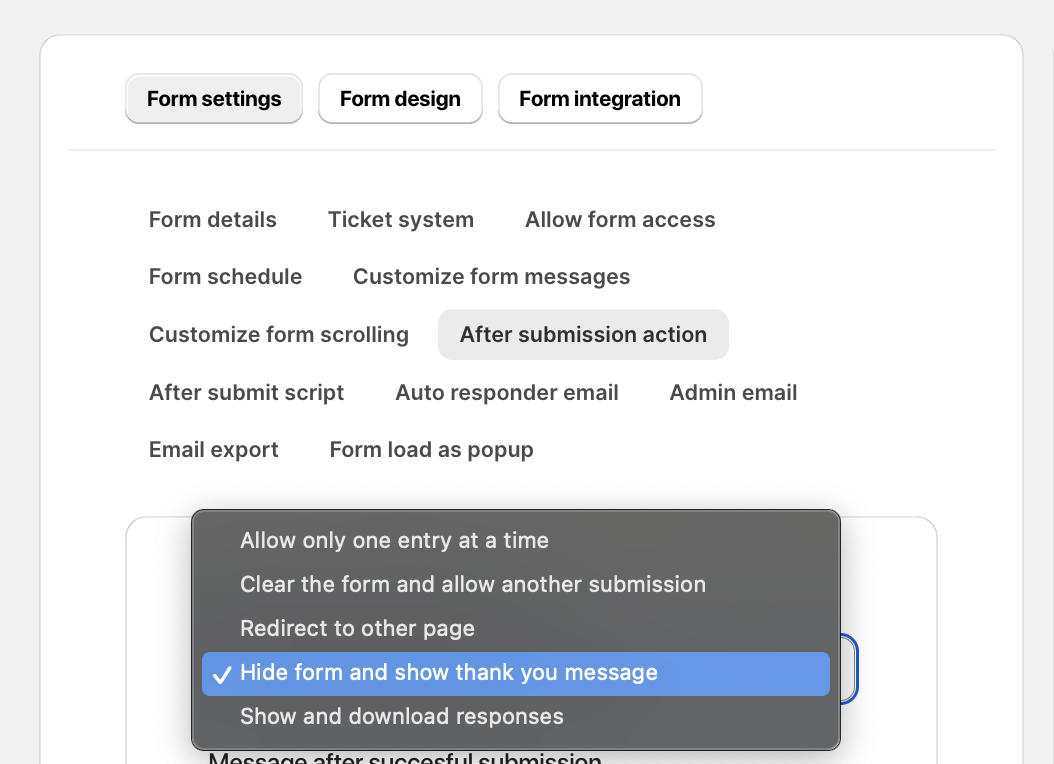Viewport: 1054px width, 764px height.
Task: Open Form load as popup settings
Action: [431, 450]
